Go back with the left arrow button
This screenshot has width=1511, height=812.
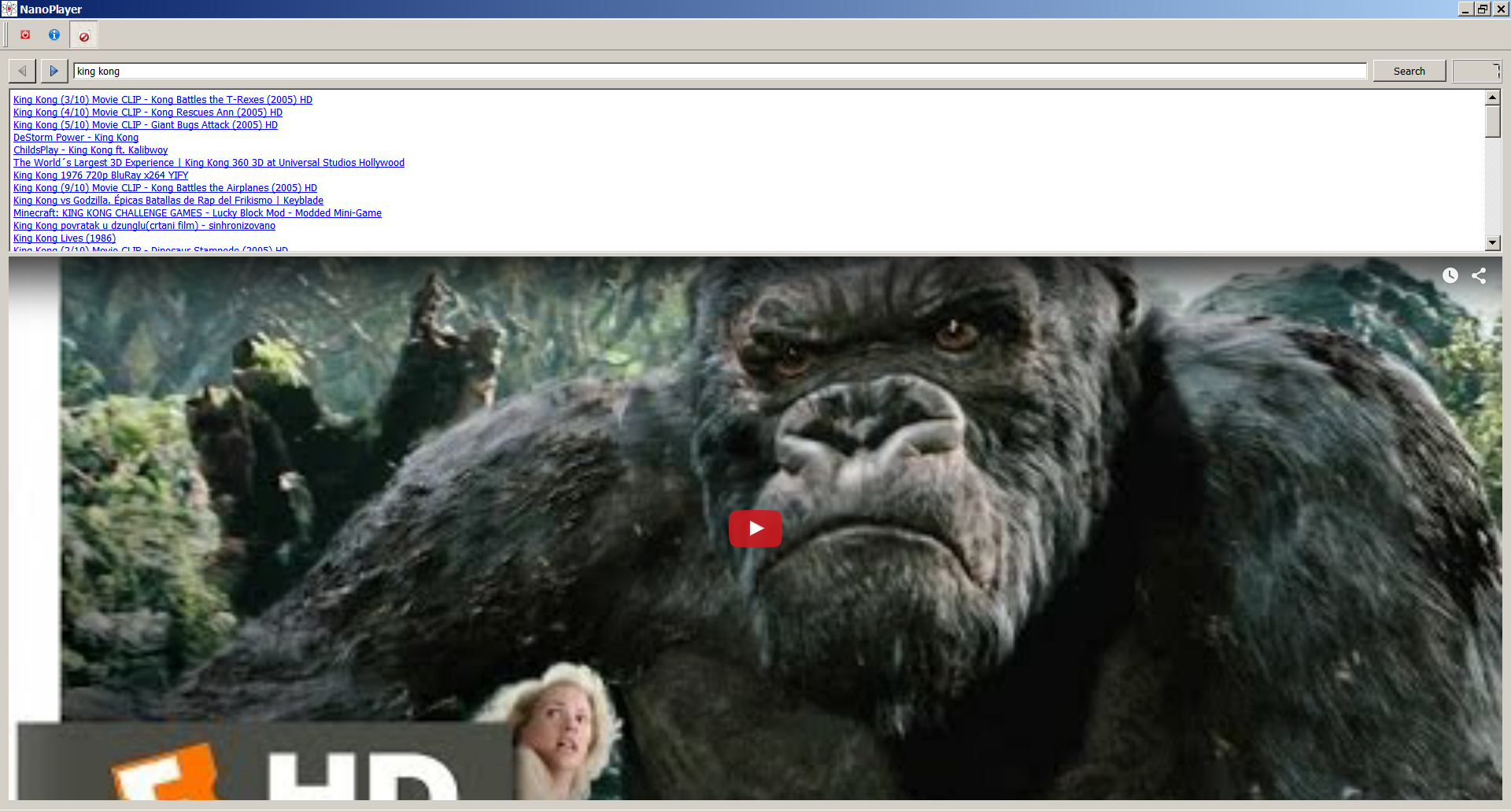[22, 71]
